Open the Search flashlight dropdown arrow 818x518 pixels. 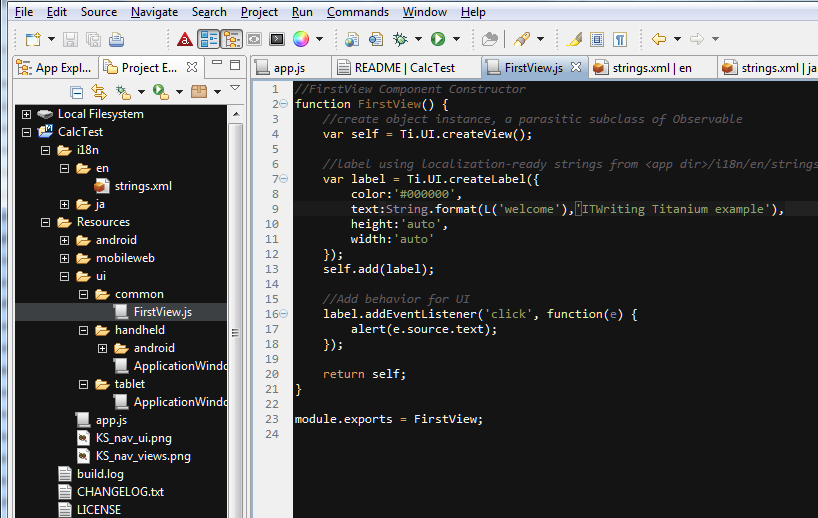pyautogui.click(x=540, y=39)
